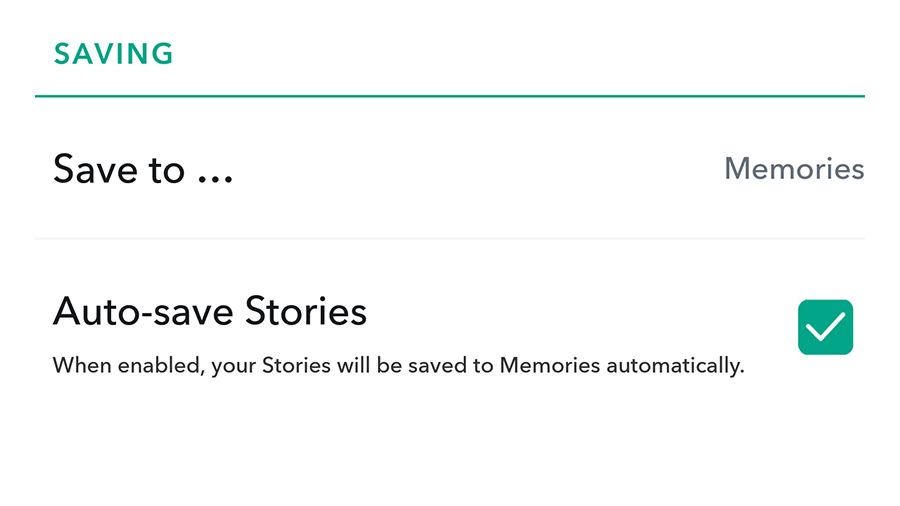Screen dimensions: 900x506
Task: Click the gray divider below Save to
Action: click(449, 239)
